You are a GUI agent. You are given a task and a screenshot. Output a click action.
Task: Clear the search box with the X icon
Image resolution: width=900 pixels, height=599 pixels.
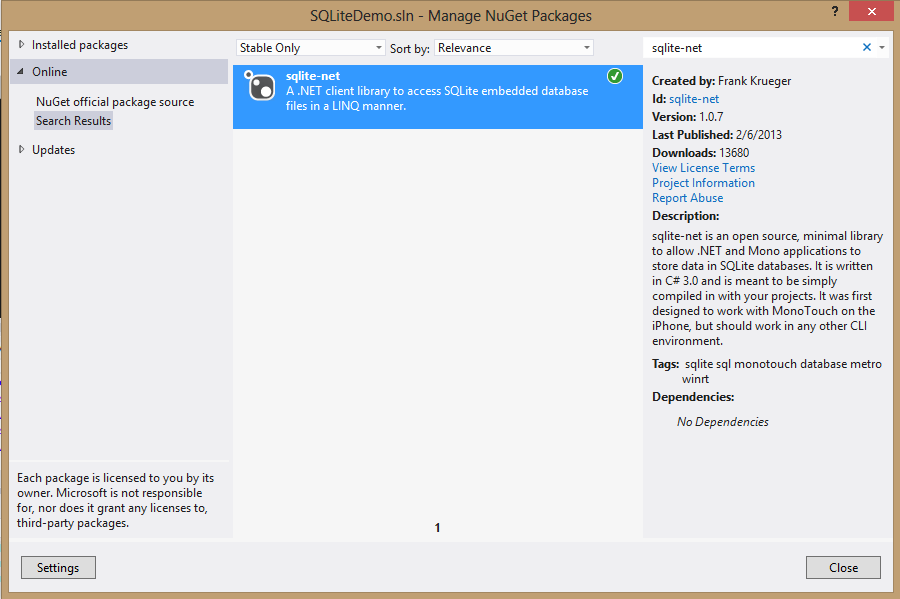pyautogui.click(x=867, y=48)
